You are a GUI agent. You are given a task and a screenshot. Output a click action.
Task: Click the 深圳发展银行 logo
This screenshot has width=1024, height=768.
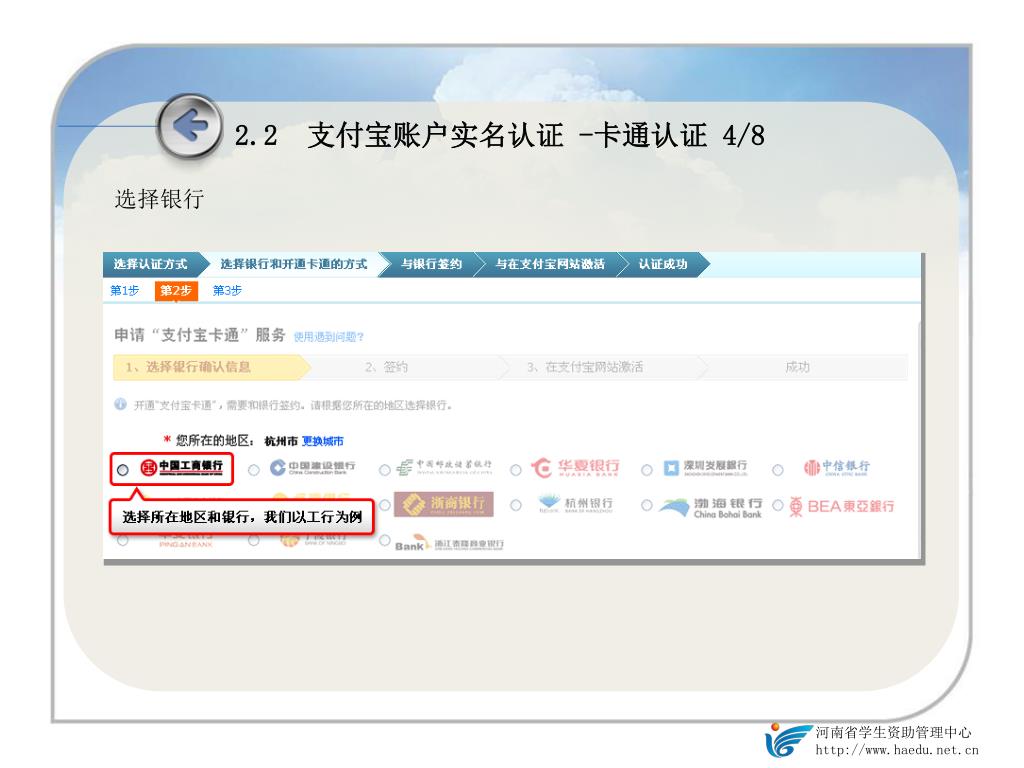(x=705, y=467)
